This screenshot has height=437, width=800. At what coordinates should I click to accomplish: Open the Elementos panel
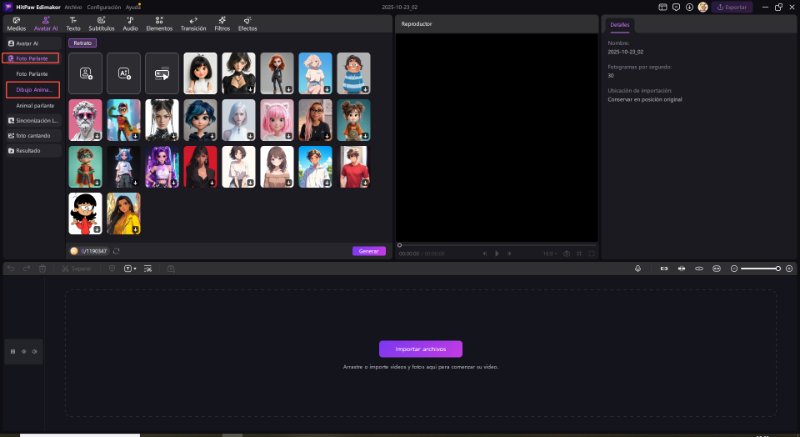(159, 24)
